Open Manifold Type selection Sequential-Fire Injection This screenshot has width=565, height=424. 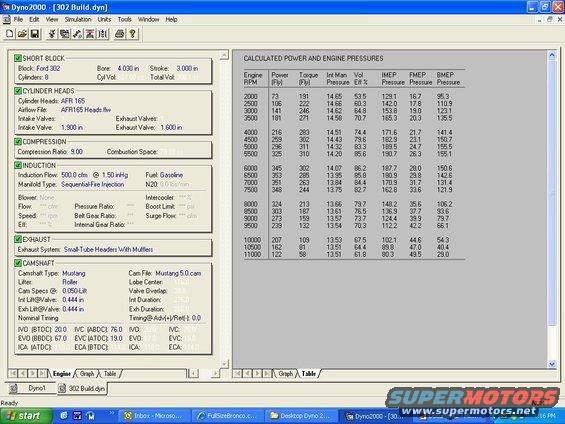pos(93,184)
